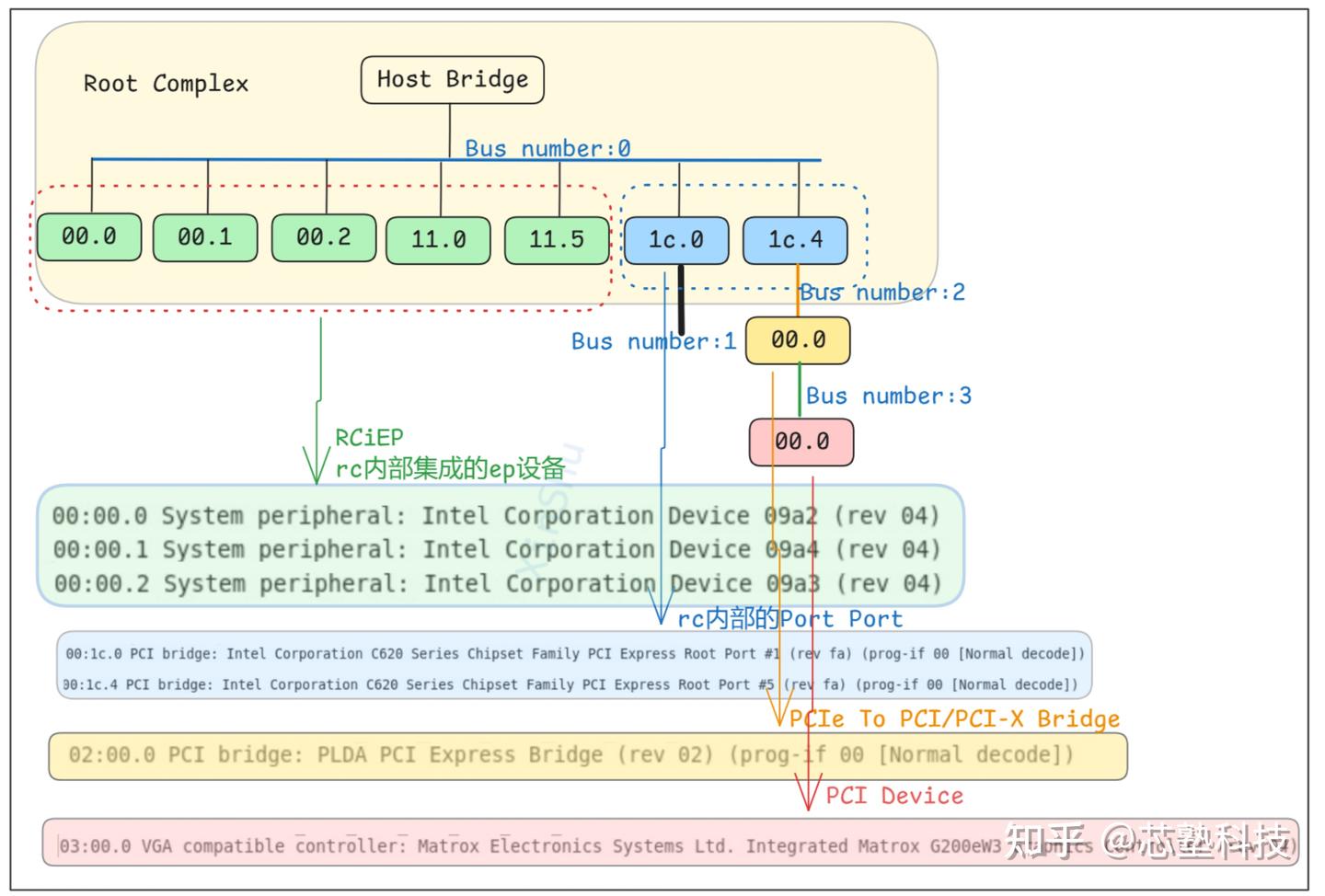Select the Bus number:2 label
The height and width of the screenshot is (896, 1325).
coord(882,292)
